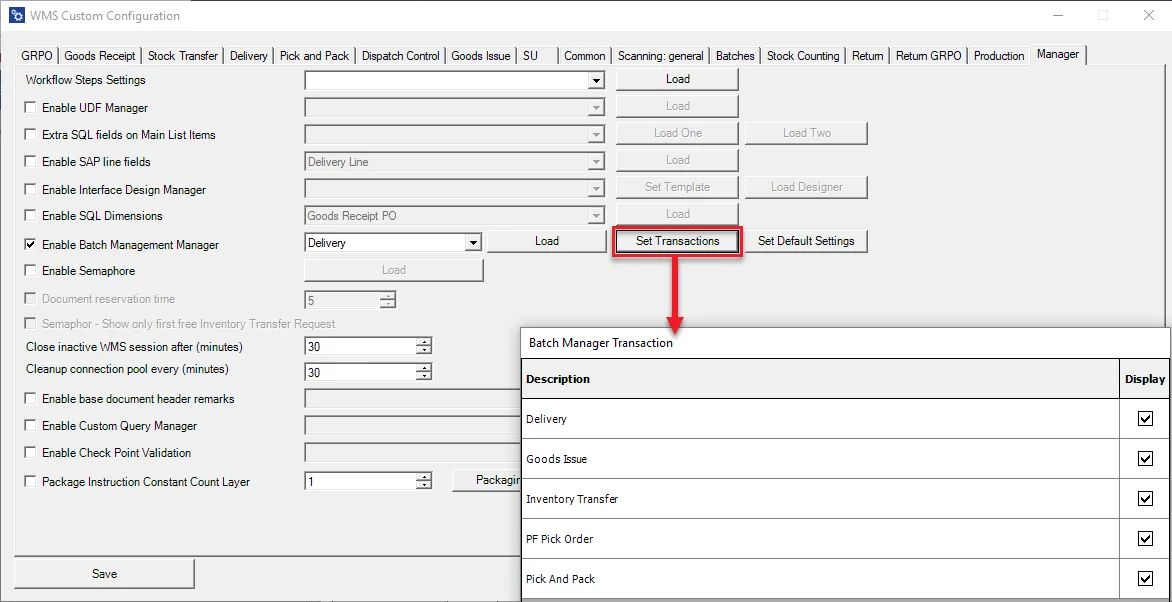Open the Goods Receipt PO dropdown
Screen dimensions: 1172x602
tap(597, 213)
